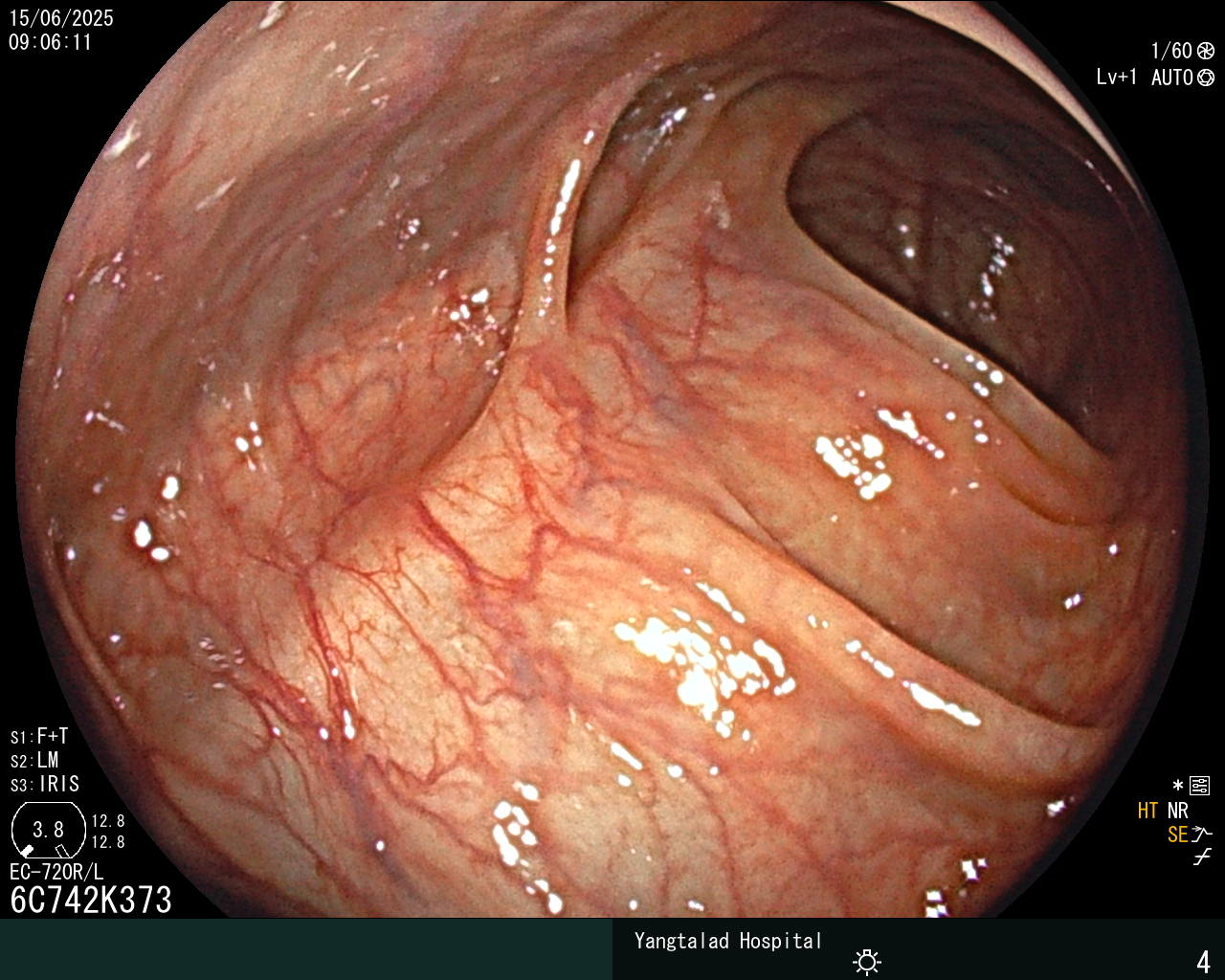The height and width of the screenshot is (980, 1225).
Task: Click the tone curve icon below SE
Action: pos(1202,857)
